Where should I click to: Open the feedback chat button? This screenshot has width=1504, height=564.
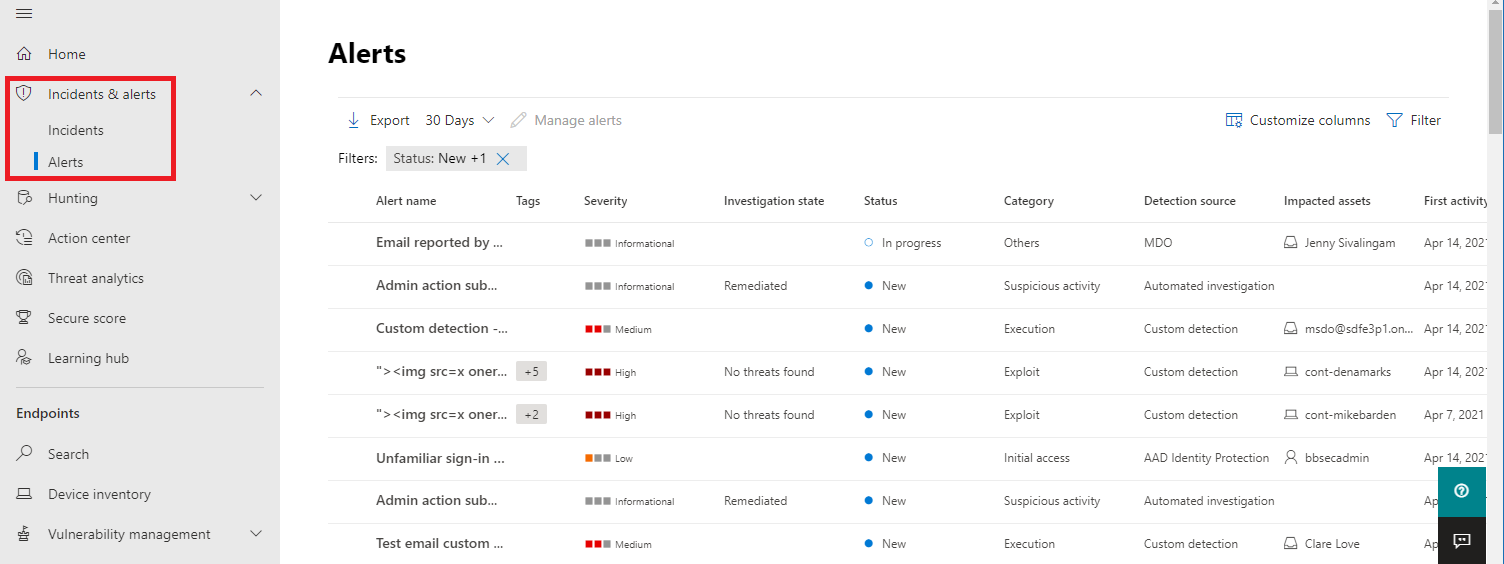pyautogui.click(x=1461, y=540)
